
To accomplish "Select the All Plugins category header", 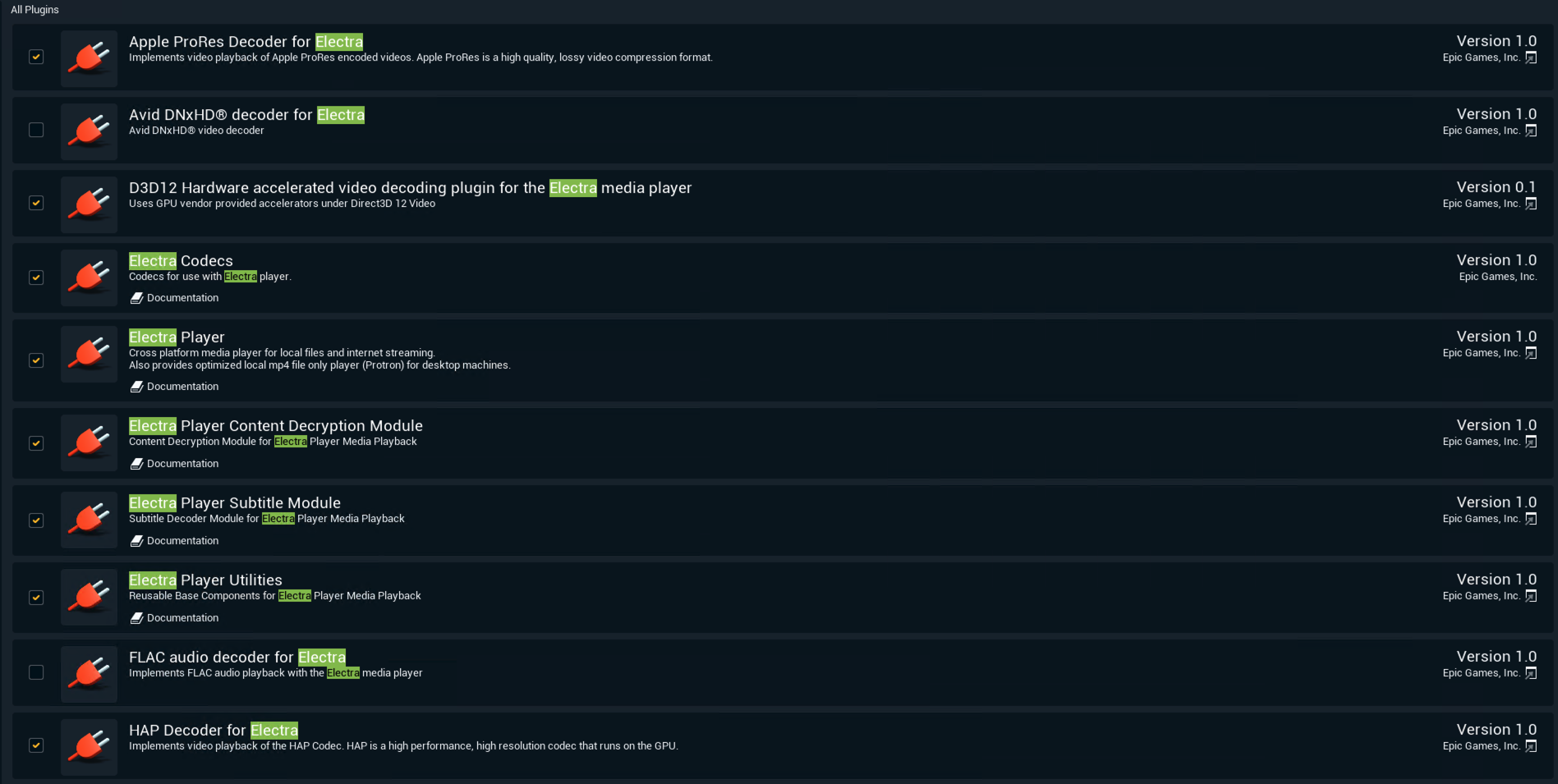I will [34, 10].
